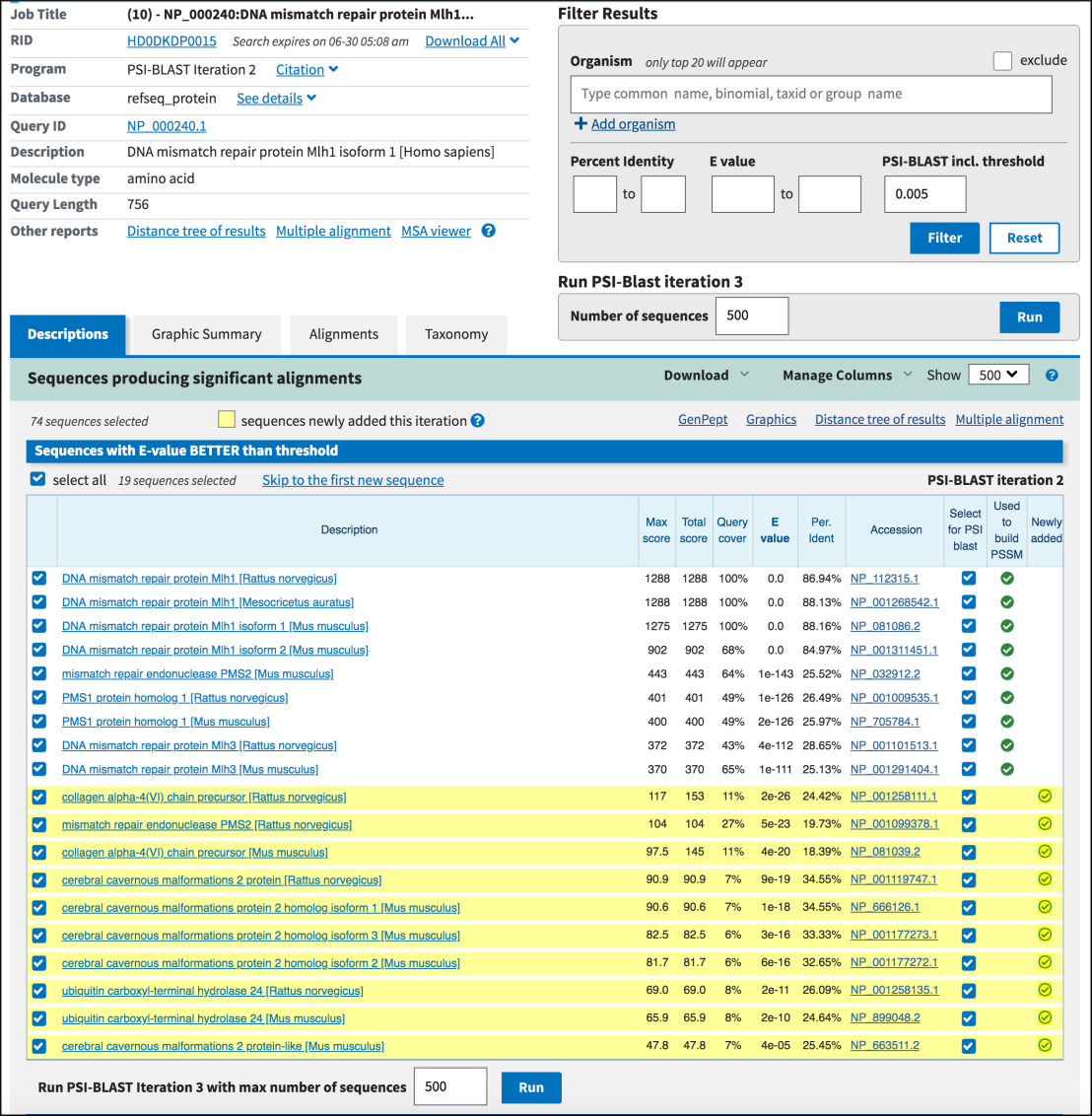Open the Manage Columns dropdown
Screen dimensions: 1092x1116
(x=846, y=376)
